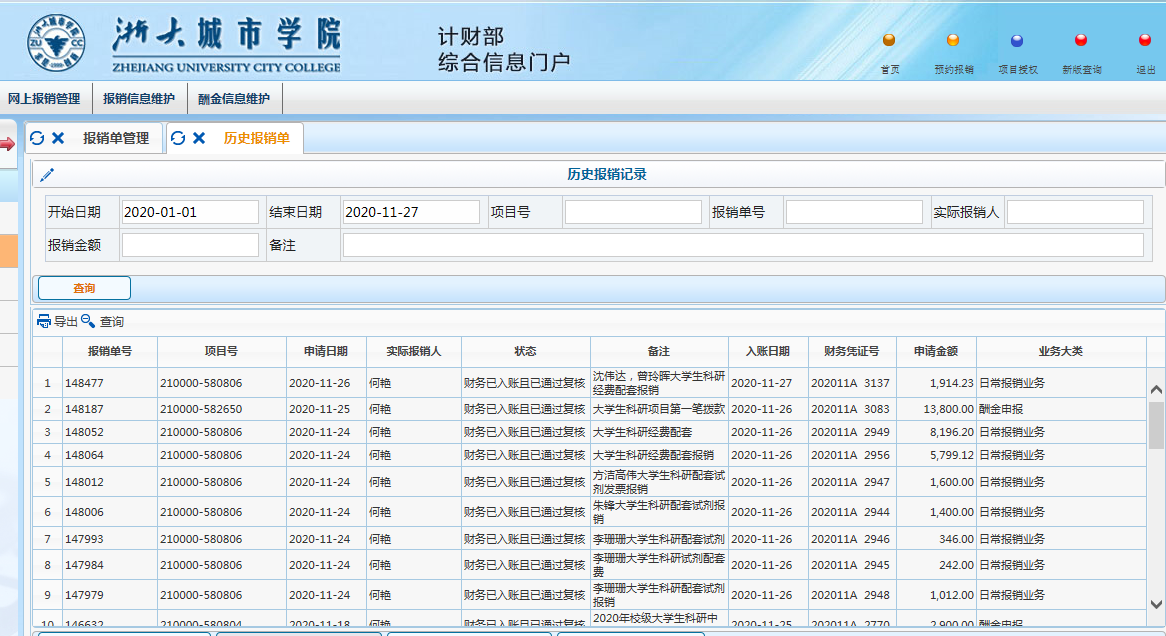Switch to 历史报销单 tab
Image resolution: width=1166 pixels, height=636 pixels.
(x=257, y=138)
